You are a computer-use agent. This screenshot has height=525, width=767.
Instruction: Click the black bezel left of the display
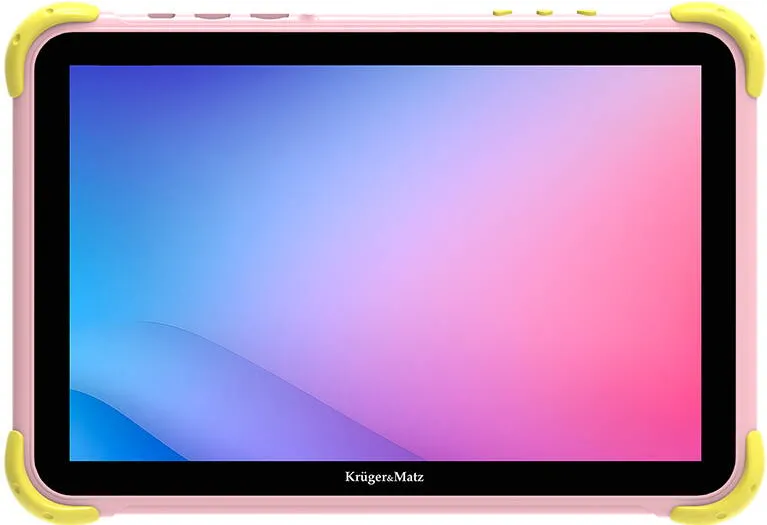[x=52, y=263]
